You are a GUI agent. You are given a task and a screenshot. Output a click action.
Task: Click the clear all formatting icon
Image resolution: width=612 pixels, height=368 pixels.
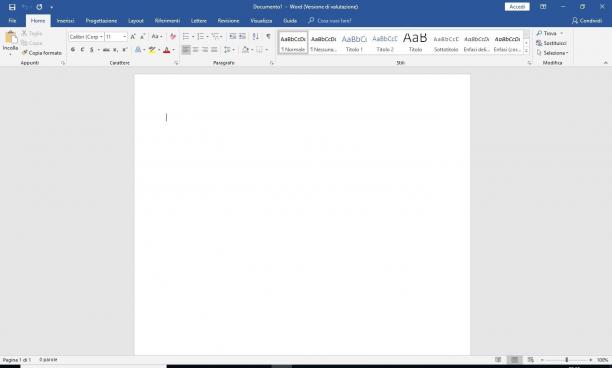(173, 37)
